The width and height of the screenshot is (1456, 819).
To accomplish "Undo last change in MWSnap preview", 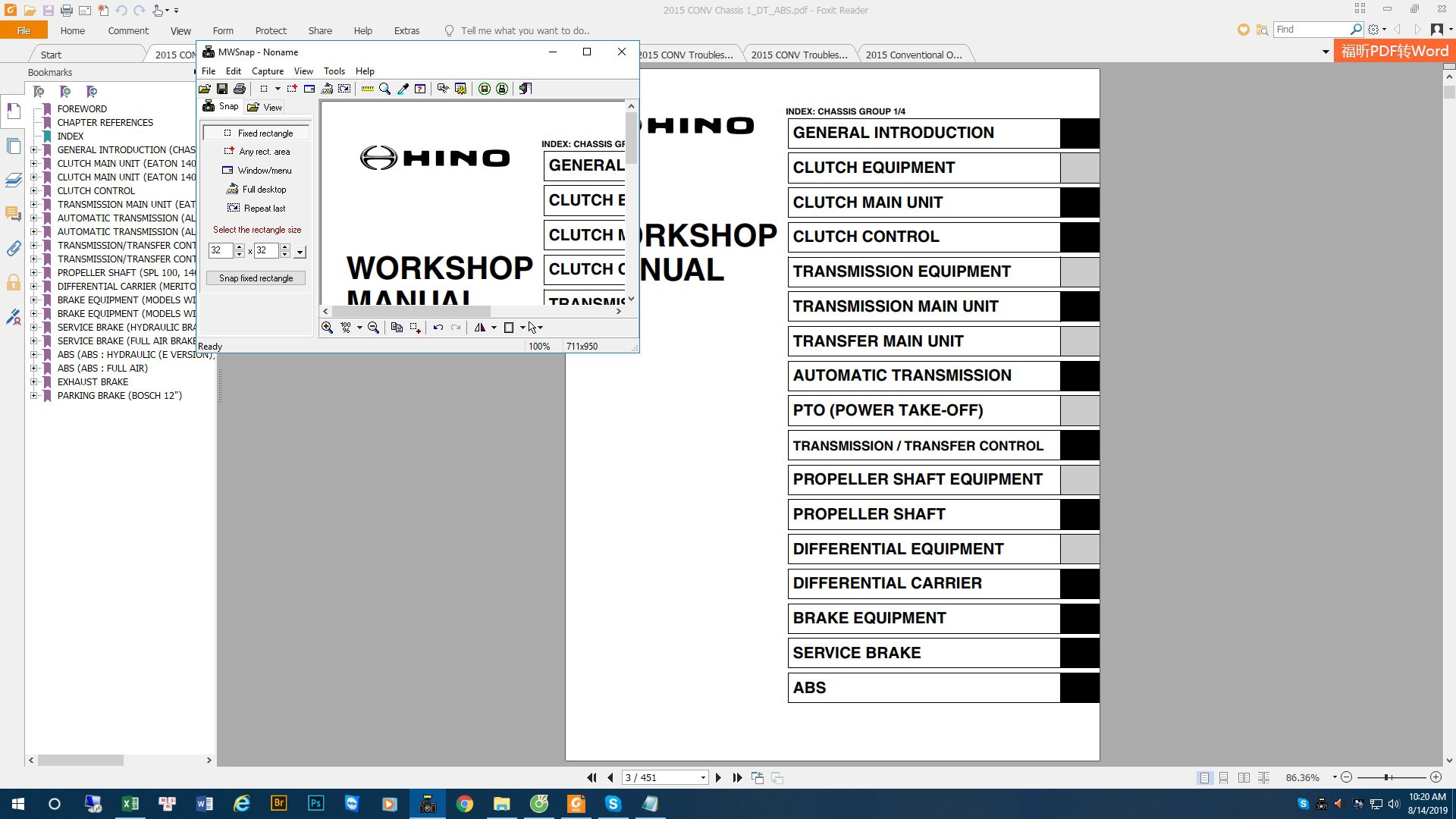I will (438, 328).
